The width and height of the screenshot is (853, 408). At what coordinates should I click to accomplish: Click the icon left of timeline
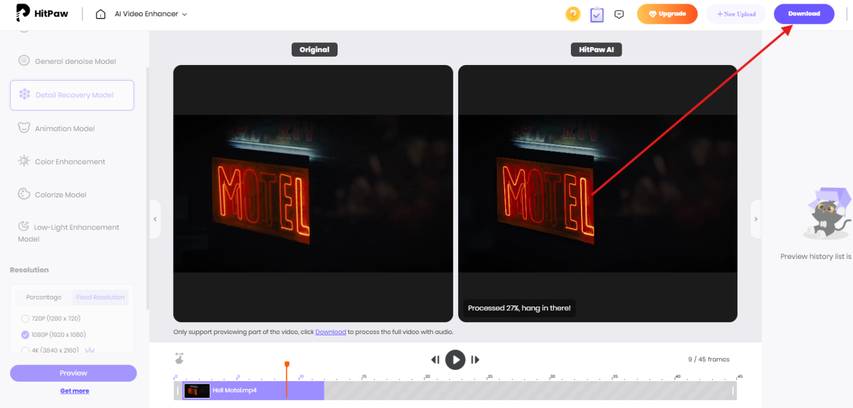179,358
